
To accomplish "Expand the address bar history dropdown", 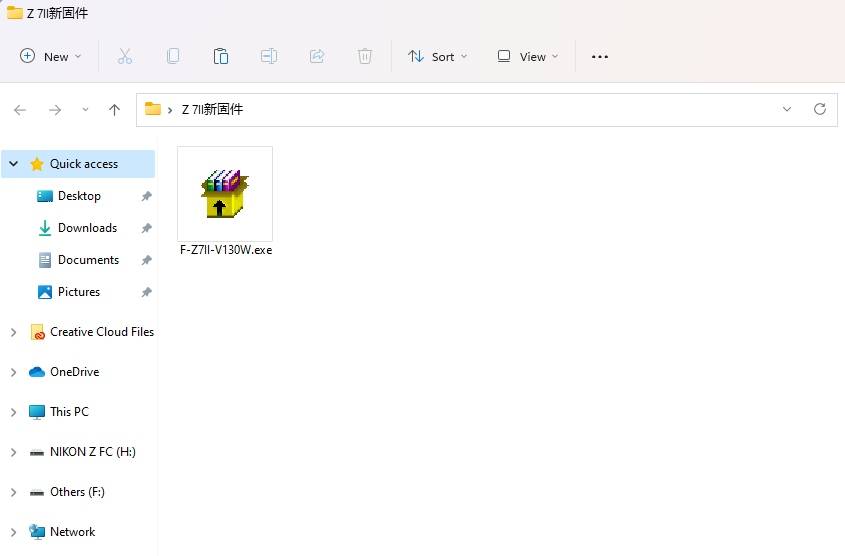I will (x=787, y=109).
